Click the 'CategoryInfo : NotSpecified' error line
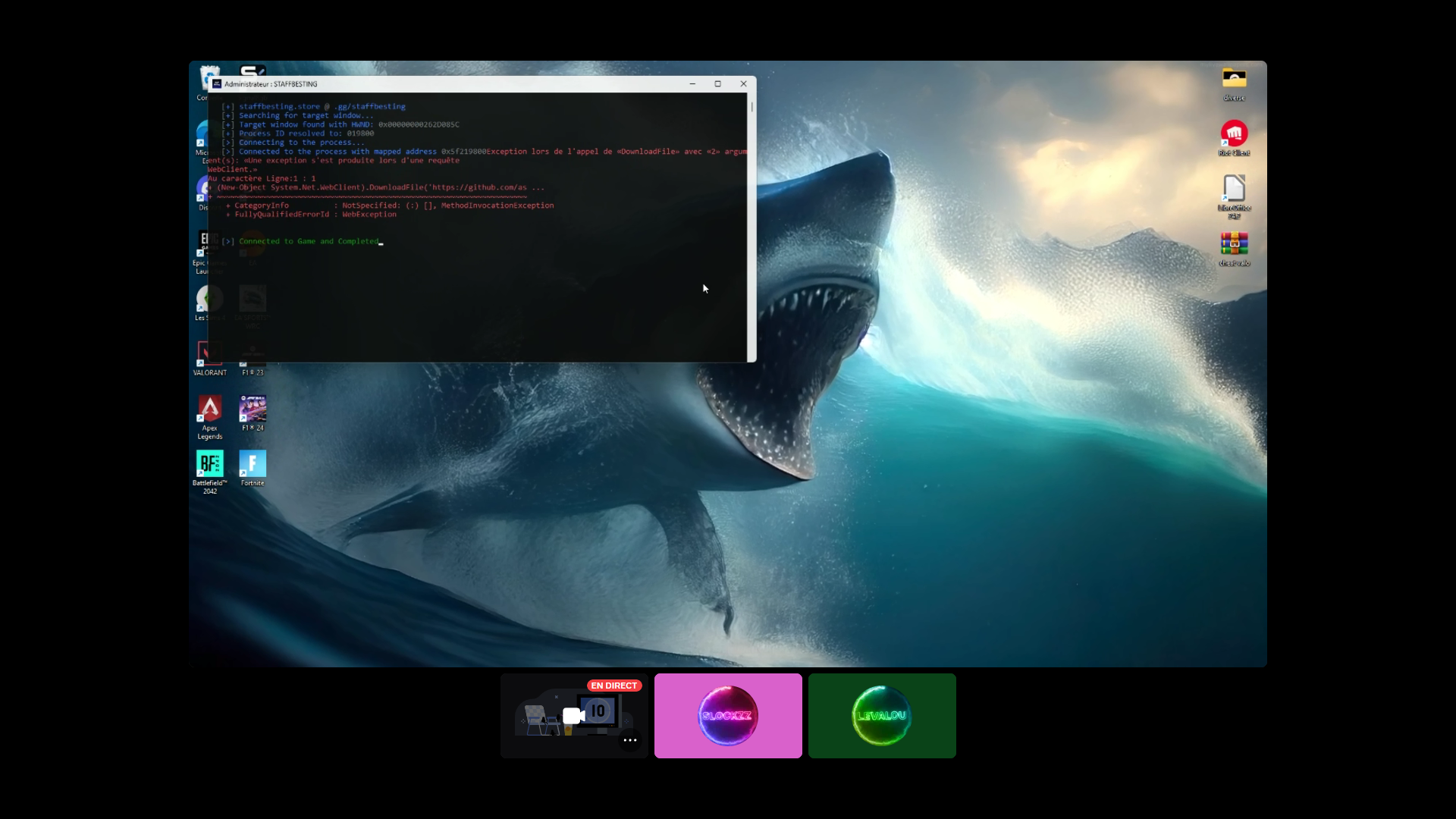This screenshot has height=819, width=1456. click(x=390, y=206)
